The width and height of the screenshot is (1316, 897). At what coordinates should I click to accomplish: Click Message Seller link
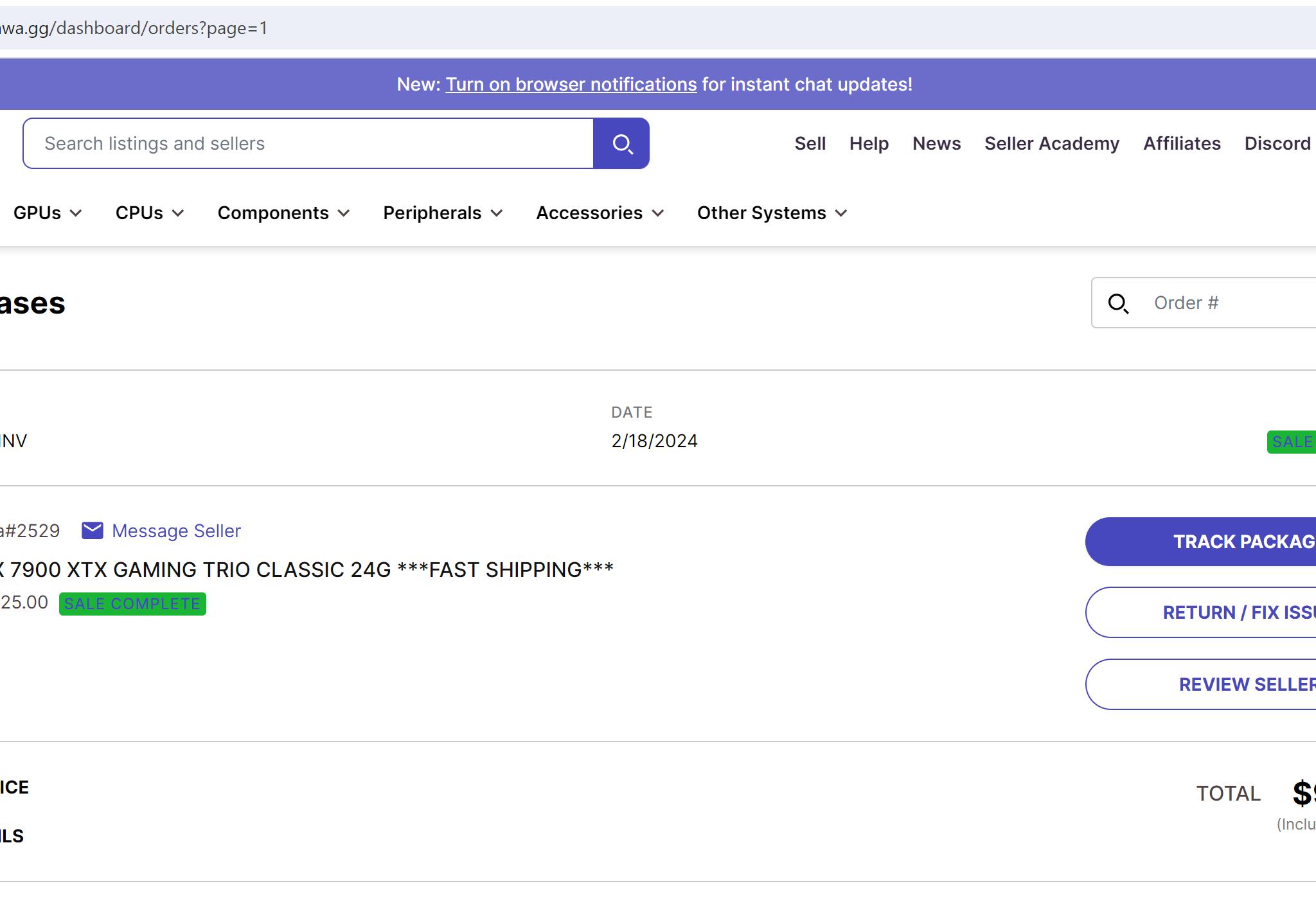click(x=176, y=531)
